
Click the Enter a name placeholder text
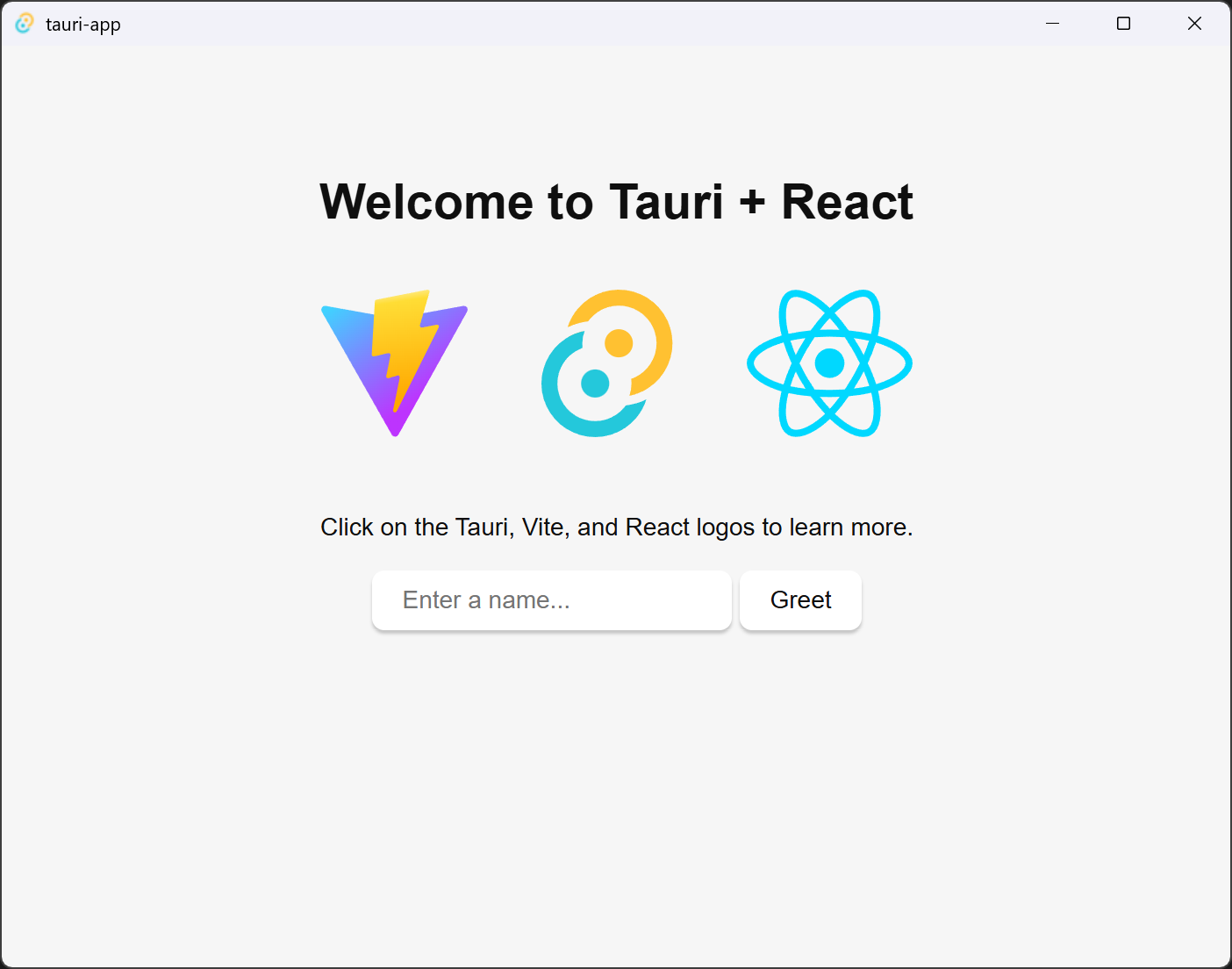486,600
